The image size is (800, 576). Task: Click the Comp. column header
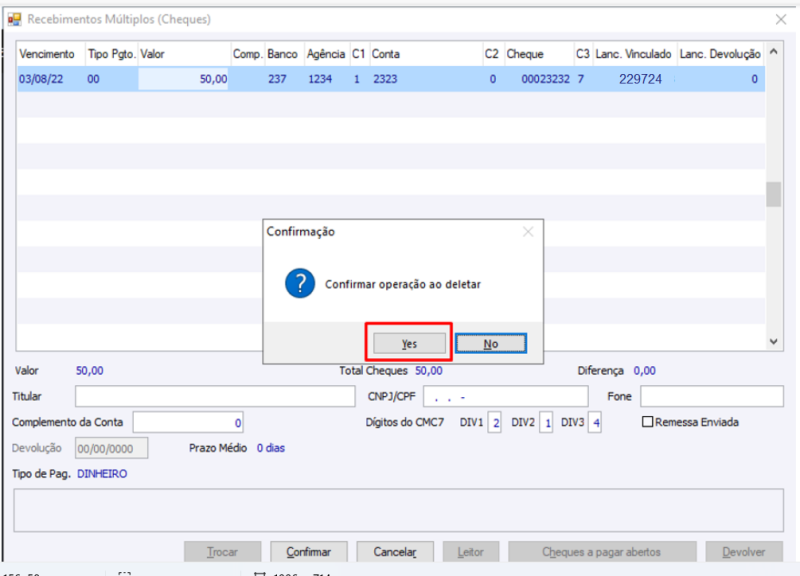point(247,54)
